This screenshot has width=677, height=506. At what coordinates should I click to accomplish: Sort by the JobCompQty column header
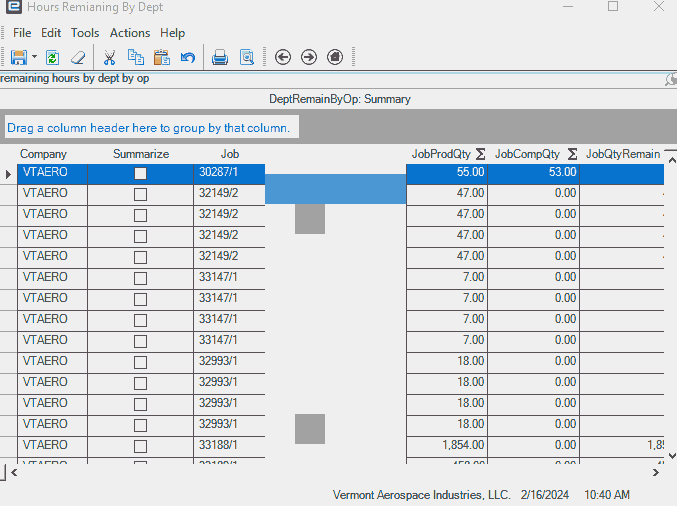pos(527,154)
